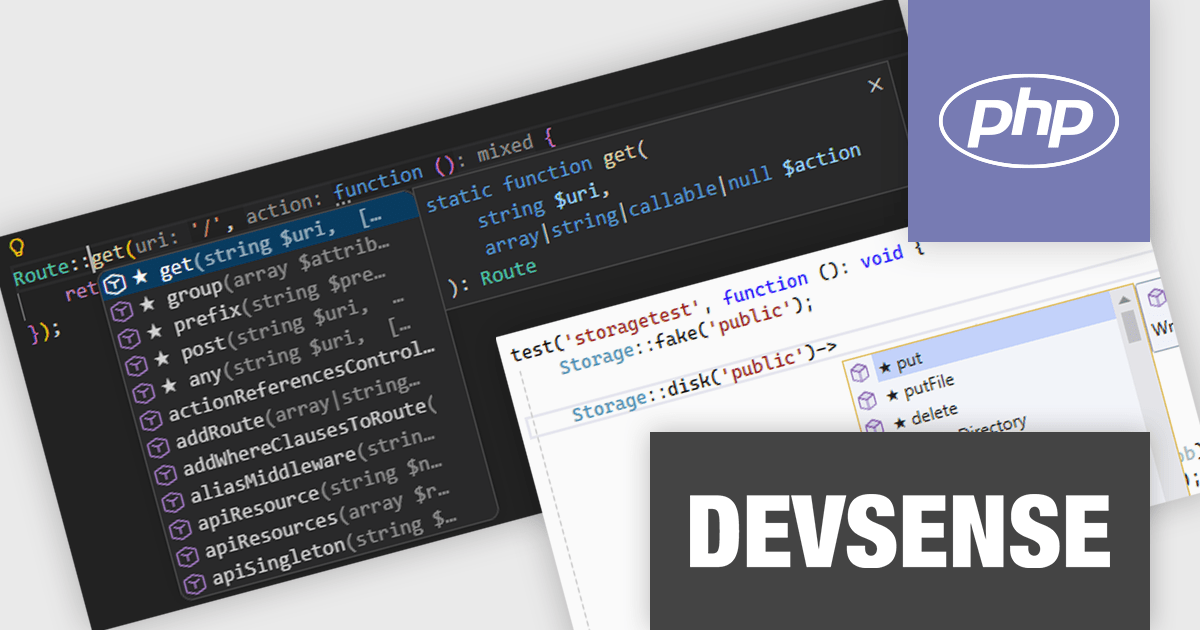Click the cube icon beside put
This screenshot has width=1200, height=630.
(860, 372)
